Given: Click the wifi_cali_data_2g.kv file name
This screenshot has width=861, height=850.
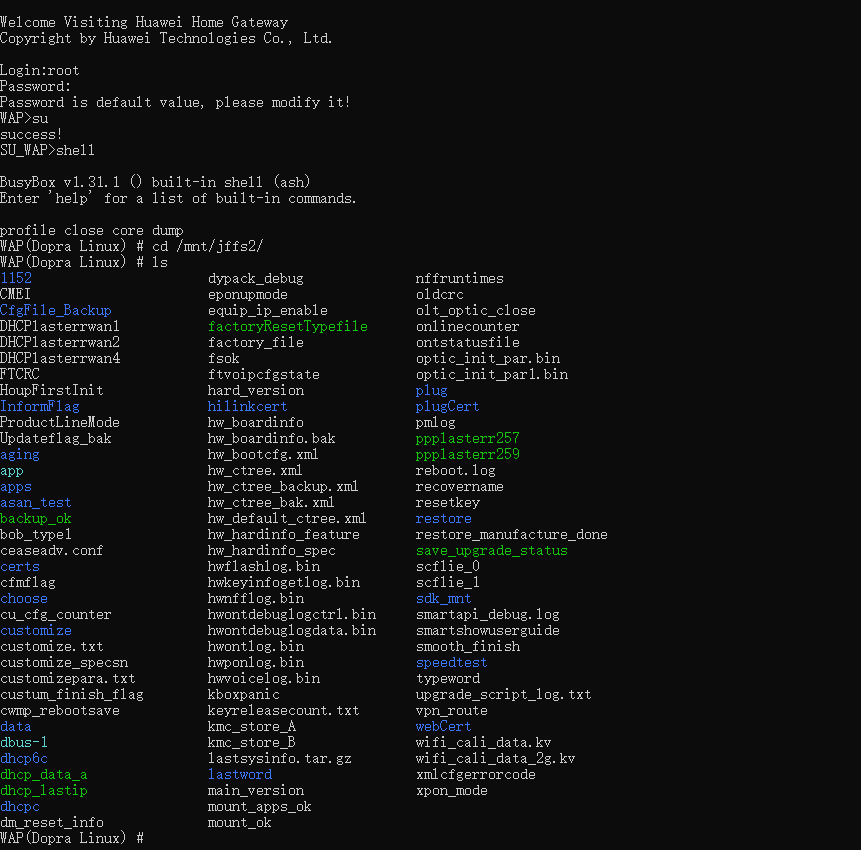Looking at the screenshot, I should tap(495, 758).
